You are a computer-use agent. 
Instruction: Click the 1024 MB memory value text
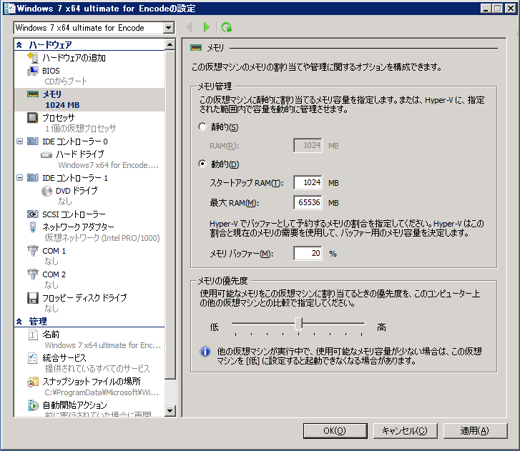[x=62, y=105]
